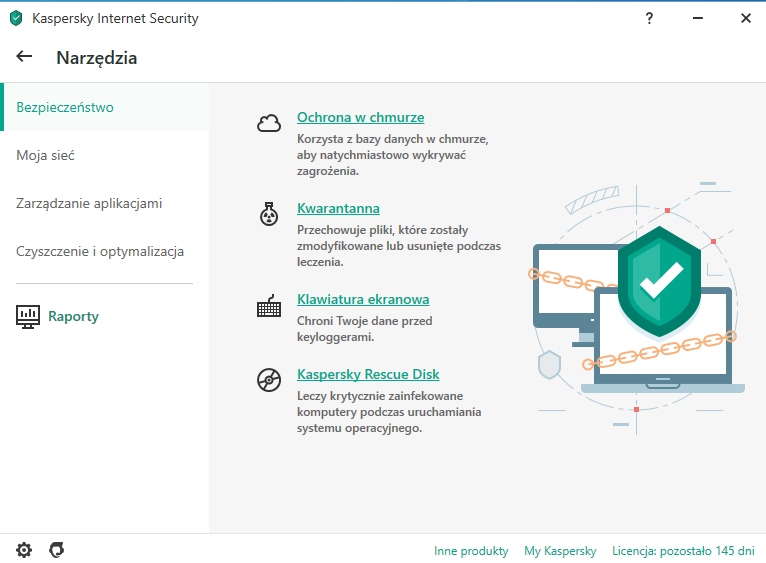Click Licencja: pozostało 145 dni
The width and height of the screenshot is (766, 563).
[x=683, y=551]
